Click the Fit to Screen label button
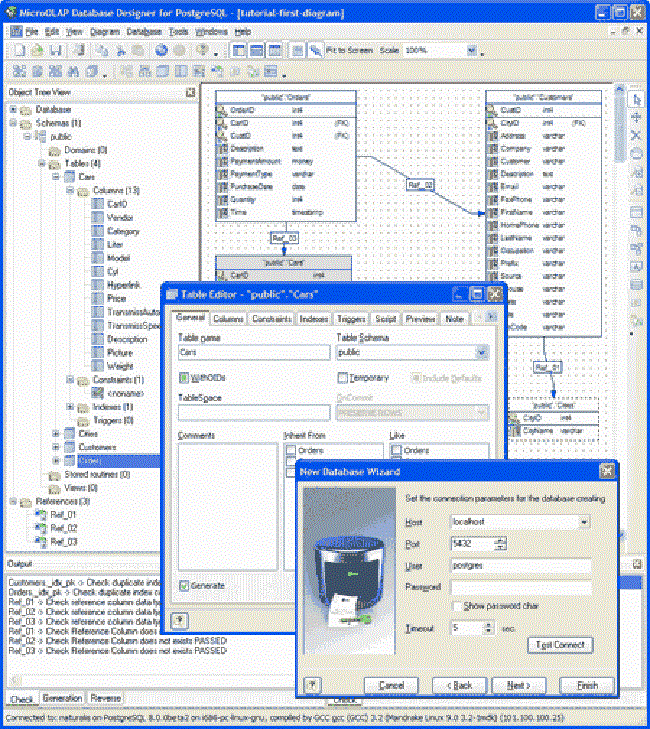This screenshot has height=729, width=650. (349, 50)
